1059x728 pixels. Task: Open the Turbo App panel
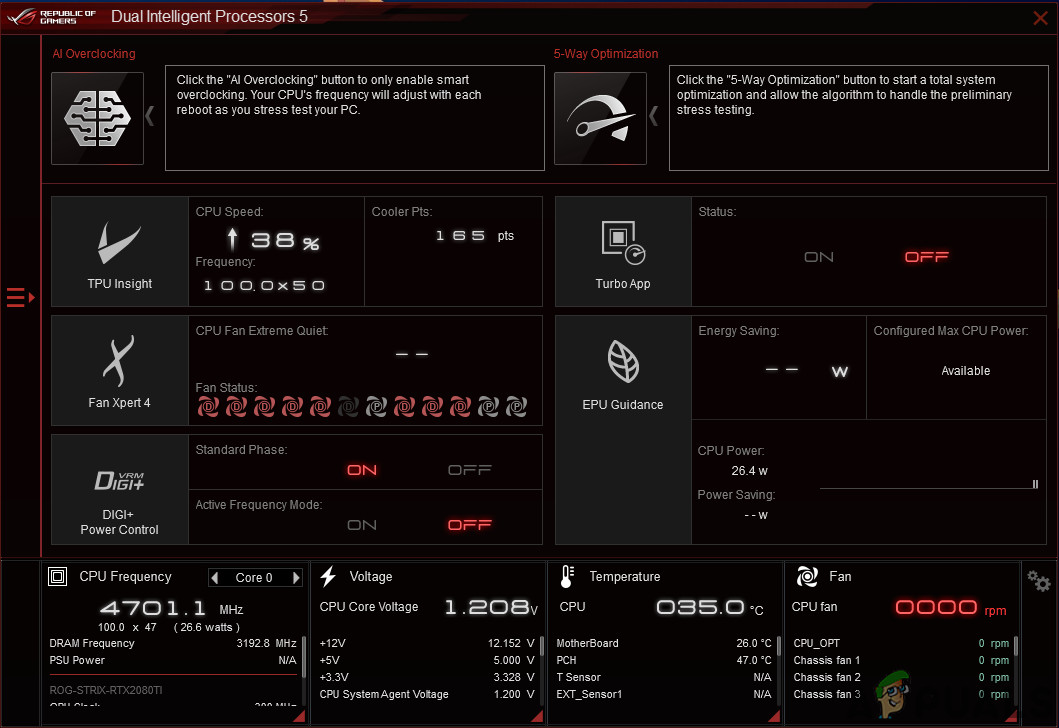point(623,251)
